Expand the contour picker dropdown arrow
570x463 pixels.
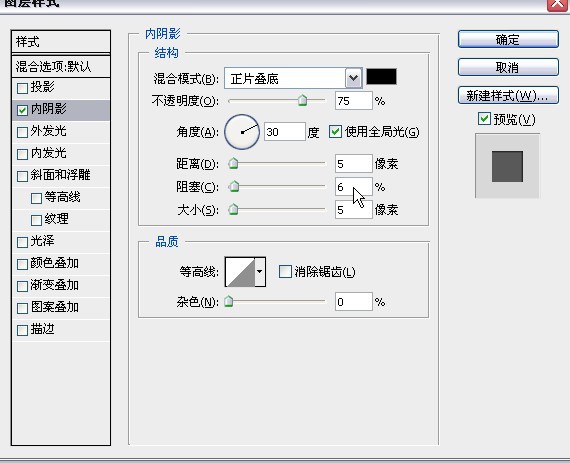[x=260, y=272]
